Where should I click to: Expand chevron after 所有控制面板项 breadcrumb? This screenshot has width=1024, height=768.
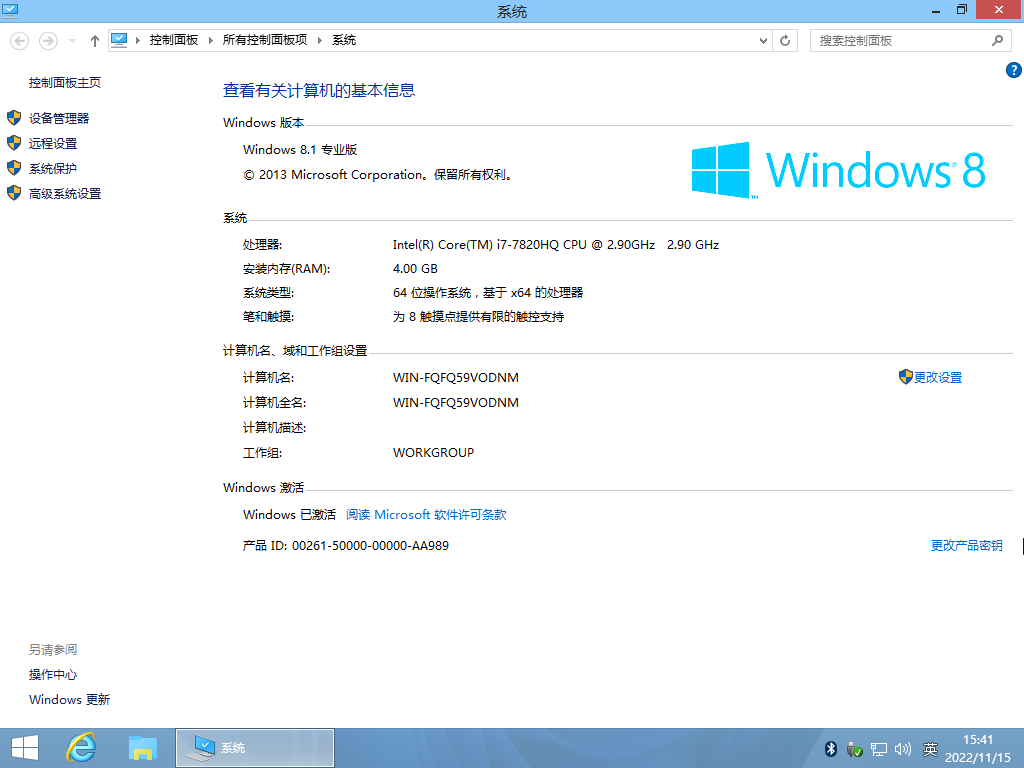[x=319, y=40]
